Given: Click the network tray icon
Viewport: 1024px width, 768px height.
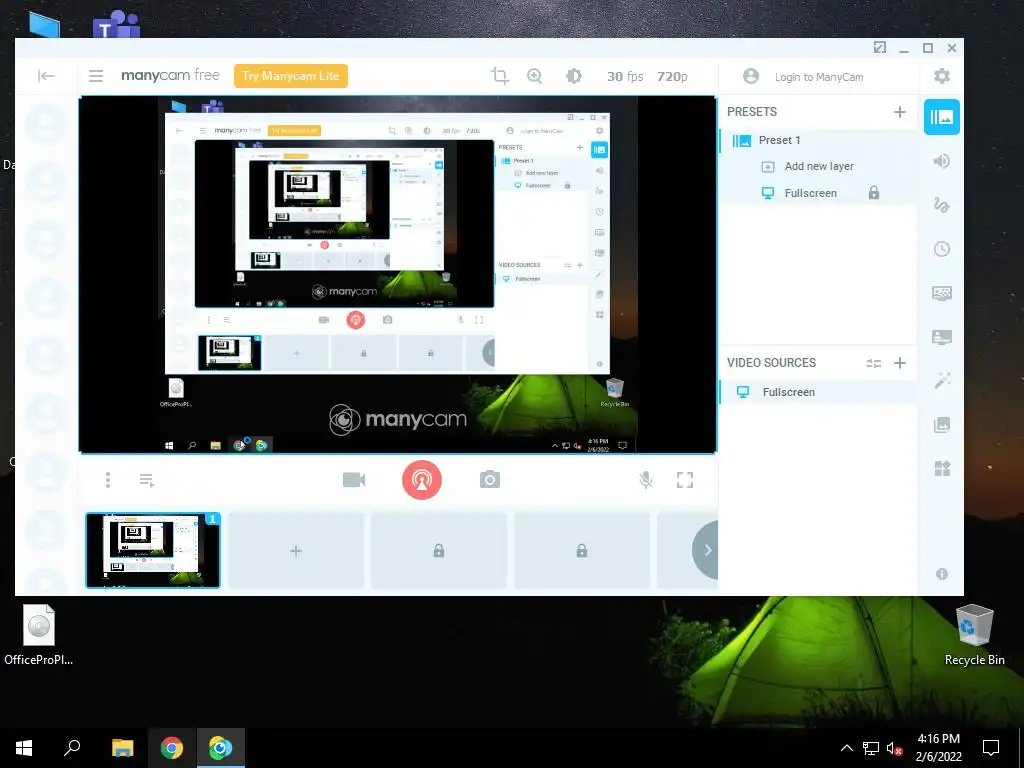Looking at the screenshot, I should (871, 748).
